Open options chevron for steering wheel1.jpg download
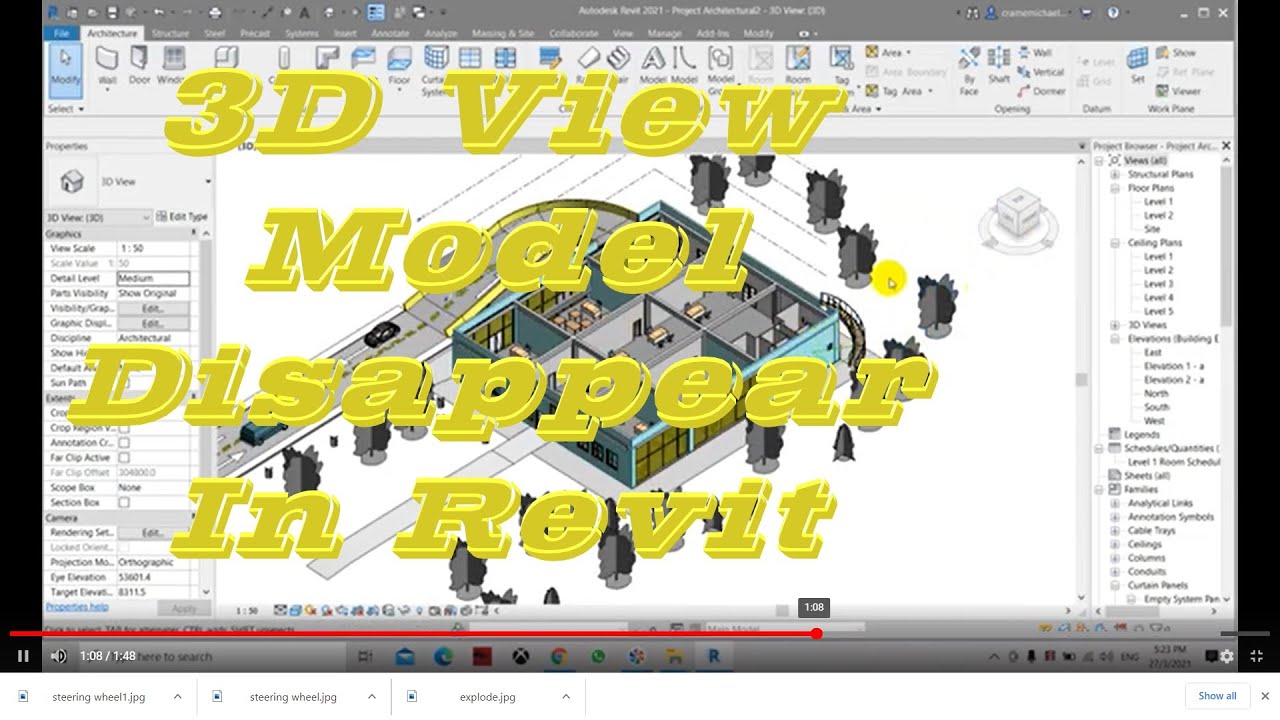This screenshot has width=1280, height=720. point(177,697)
